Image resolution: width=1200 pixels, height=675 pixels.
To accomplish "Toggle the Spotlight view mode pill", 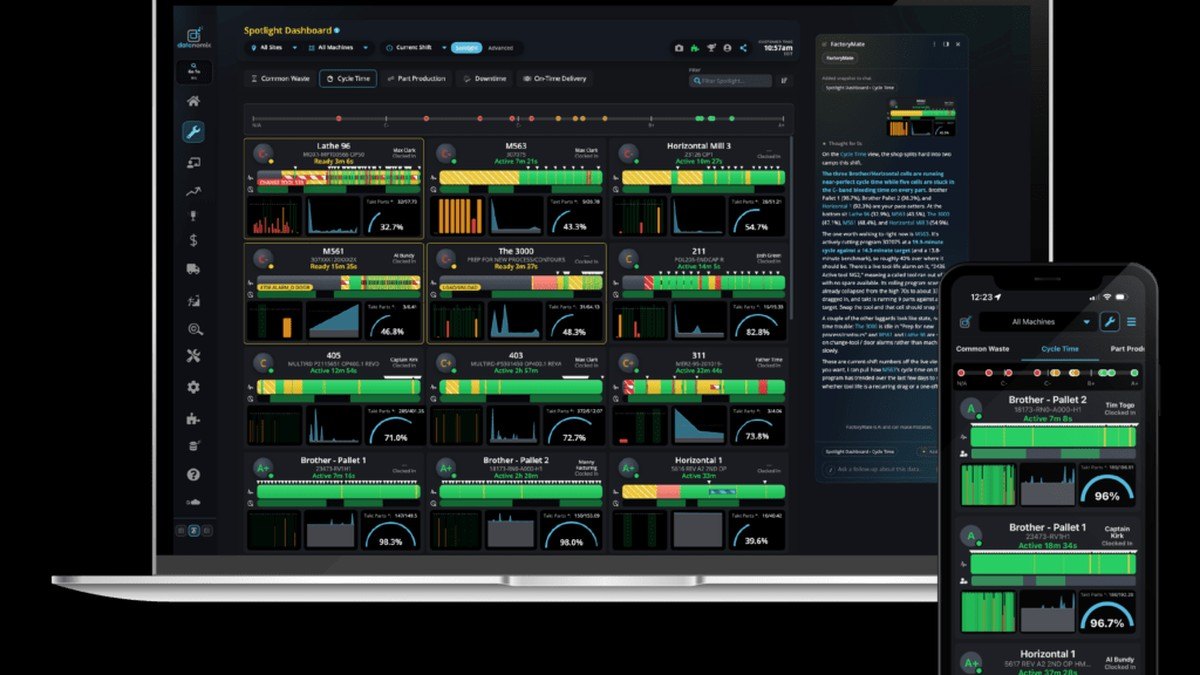I will pos(466,47).
